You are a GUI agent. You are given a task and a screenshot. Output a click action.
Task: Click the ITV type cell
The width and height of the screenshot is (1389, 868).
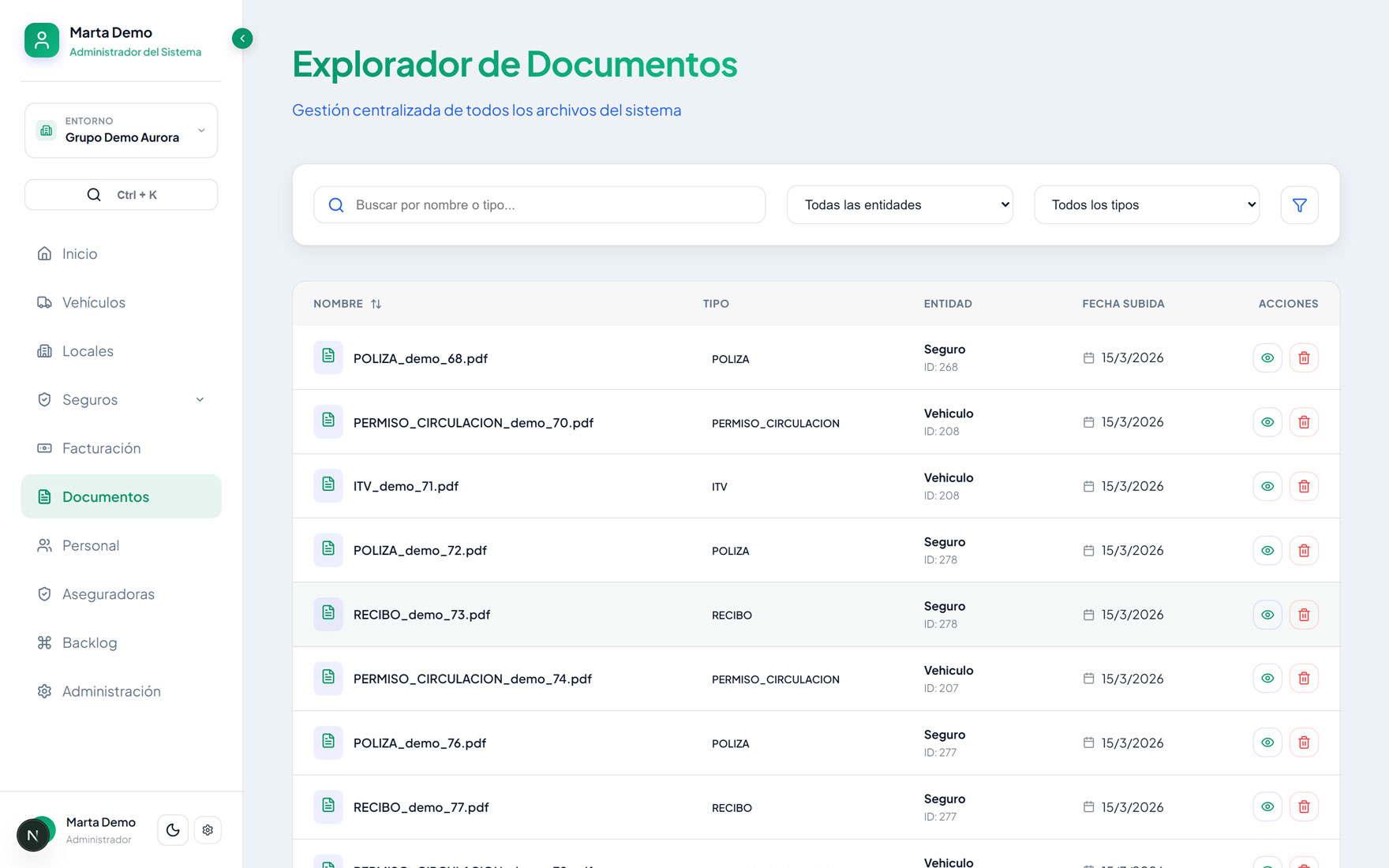click(720, 487)
